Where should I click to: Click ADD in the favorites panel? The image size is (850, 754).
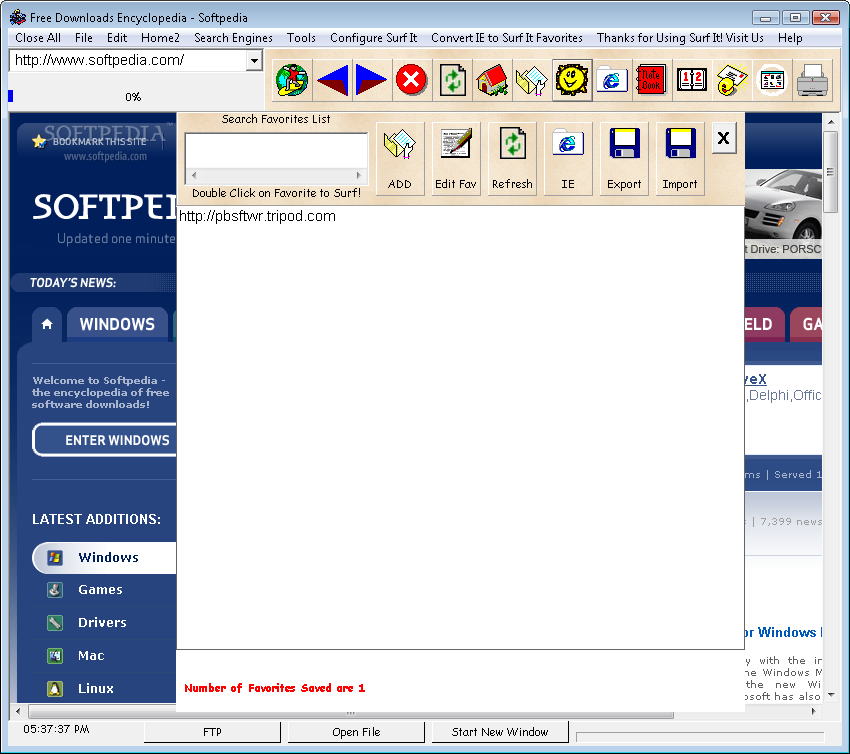point(400,158)
